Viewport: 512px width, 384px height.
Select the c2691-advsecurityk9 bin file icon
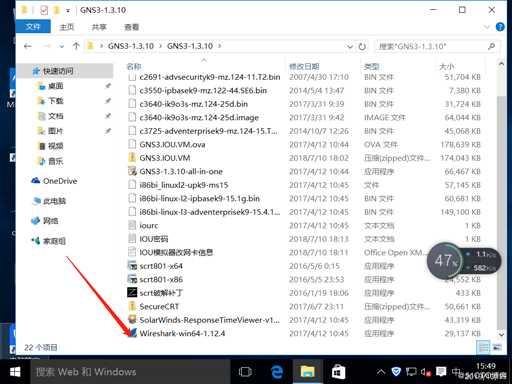(132, 77)
